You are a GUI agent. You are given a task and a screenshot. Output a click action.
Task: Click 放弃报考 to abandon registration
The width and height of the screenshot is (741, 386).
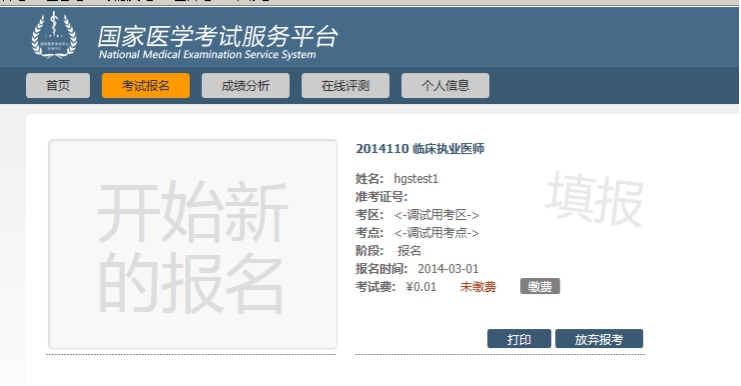(599, 339)
